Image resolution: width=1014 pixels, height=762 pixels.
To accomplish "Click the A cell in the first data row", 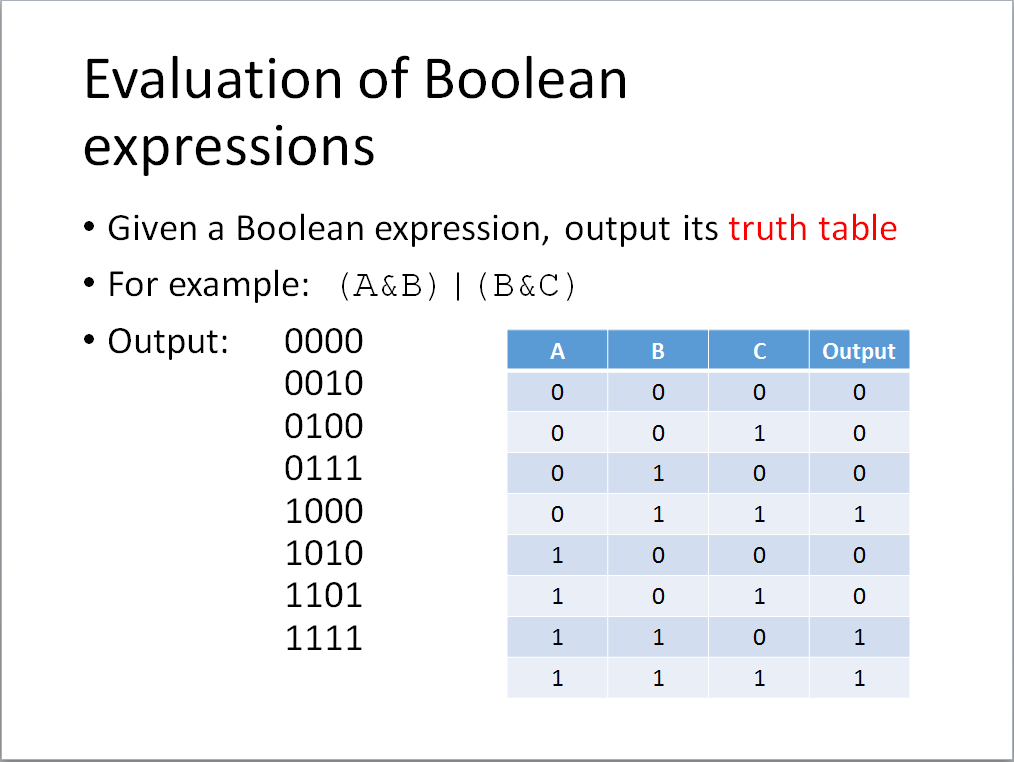I will [557, 392].
